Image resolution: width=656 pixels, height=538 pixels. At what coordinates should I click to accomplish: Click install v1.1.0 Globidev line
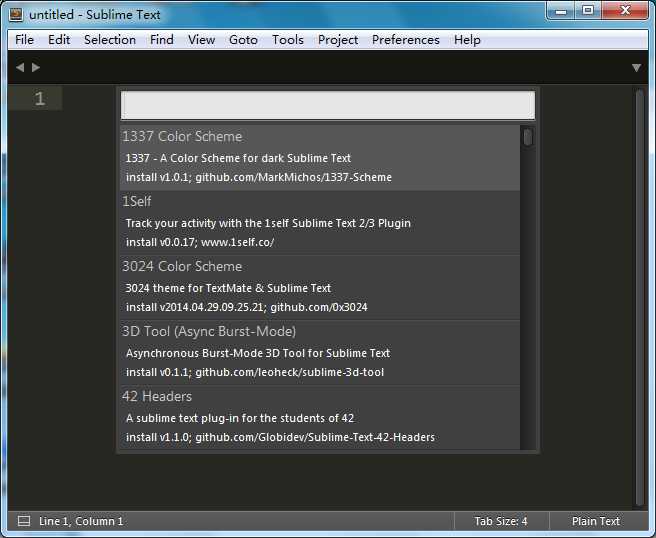click(x=280, y=437)
